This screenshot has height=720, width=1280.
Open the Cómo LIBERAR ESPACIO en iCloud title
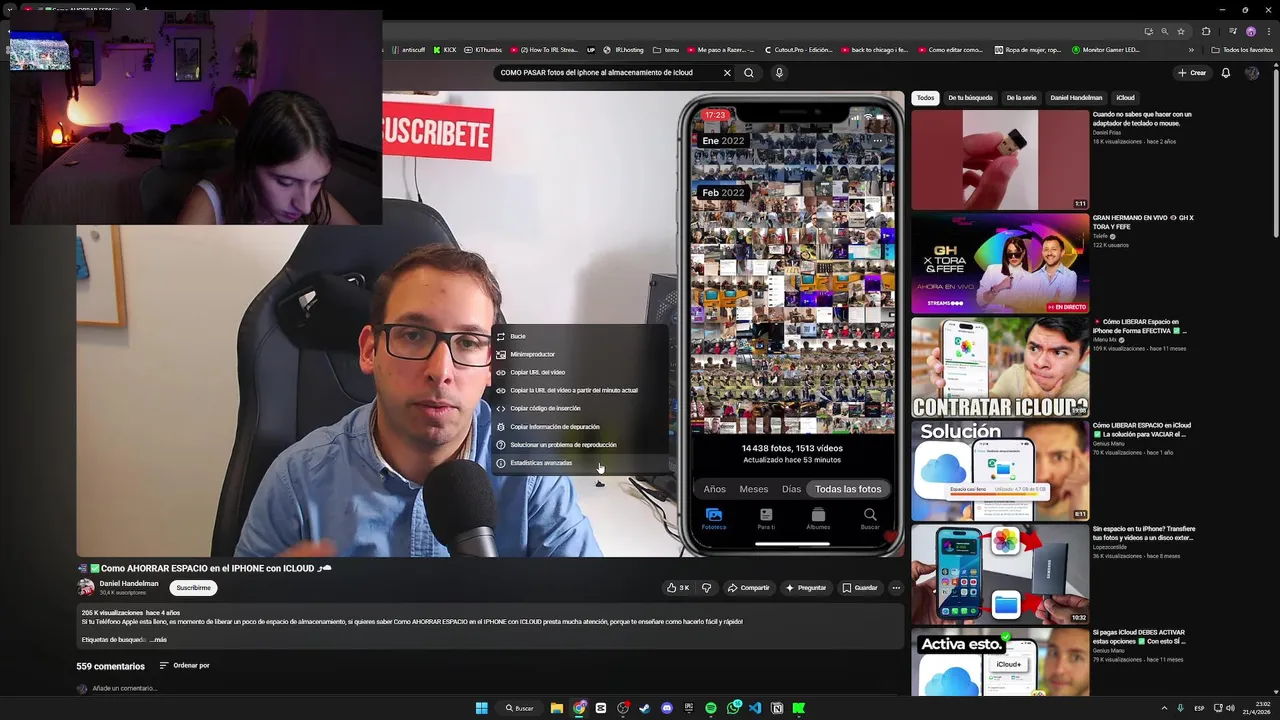click(x=1142, y=430)
